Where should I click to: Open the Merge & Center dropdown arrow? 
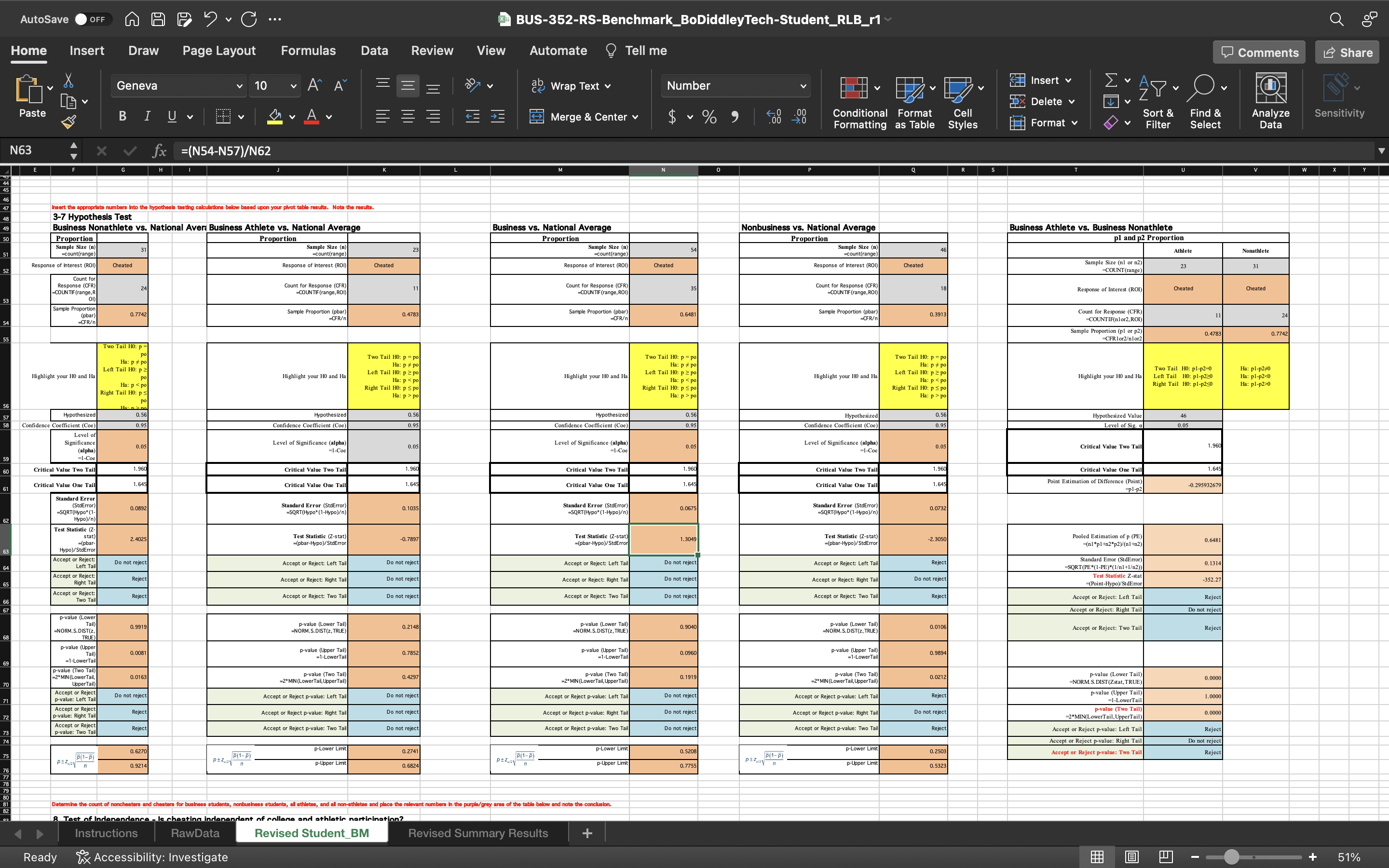[x=635, y=117]
